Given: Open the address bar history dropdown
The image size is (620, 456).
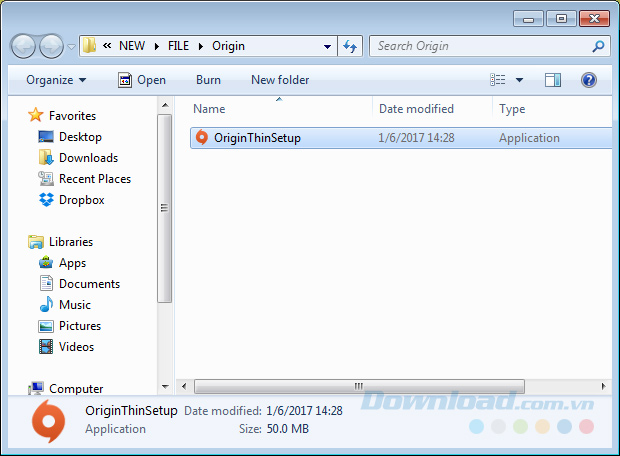Looking at the screenshot, I should [x=327, y=46].
